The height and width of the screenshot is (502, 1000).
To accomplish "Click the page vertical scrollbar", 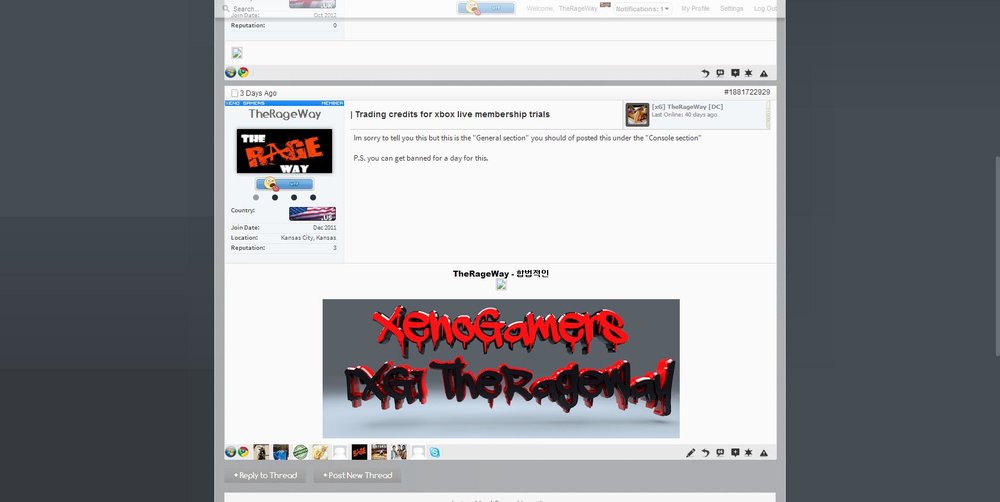I will 997,255.
